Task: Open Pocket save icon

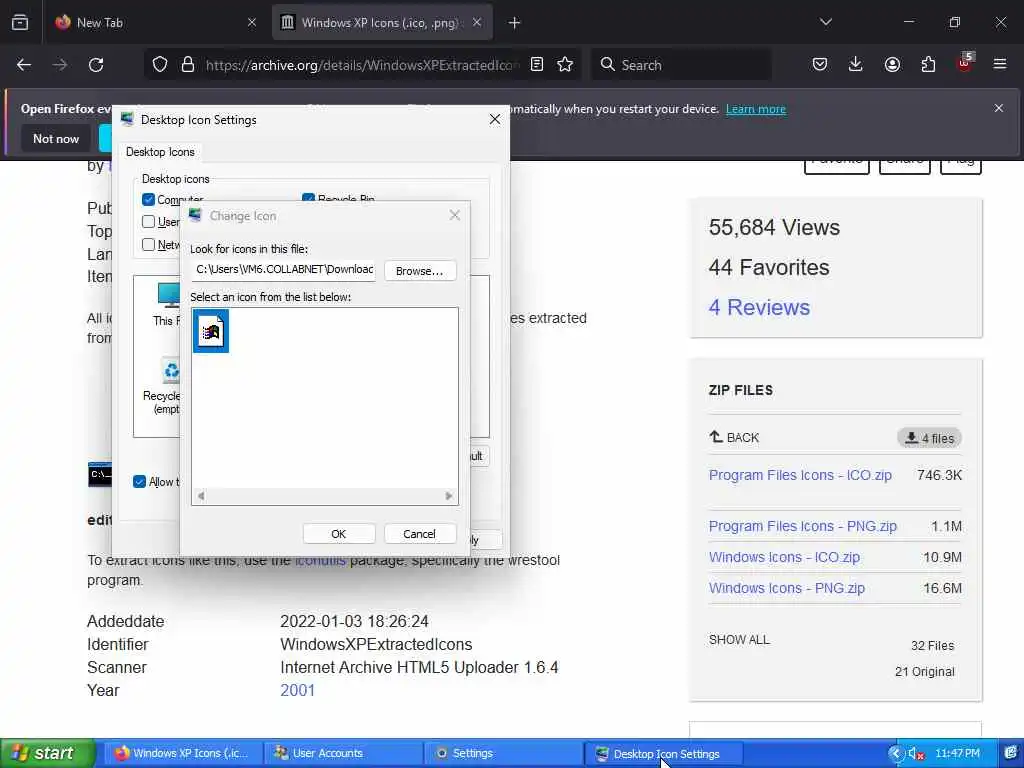Action: point(820,64)
